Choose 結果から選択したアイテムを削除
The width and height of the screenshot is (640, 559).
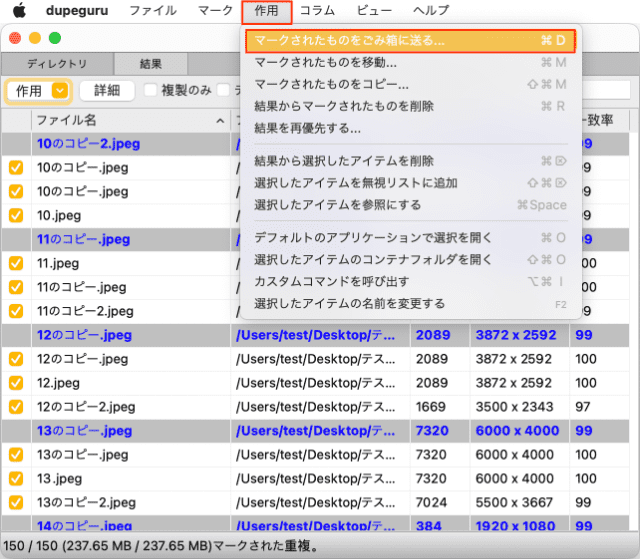[x=410, y=161]
